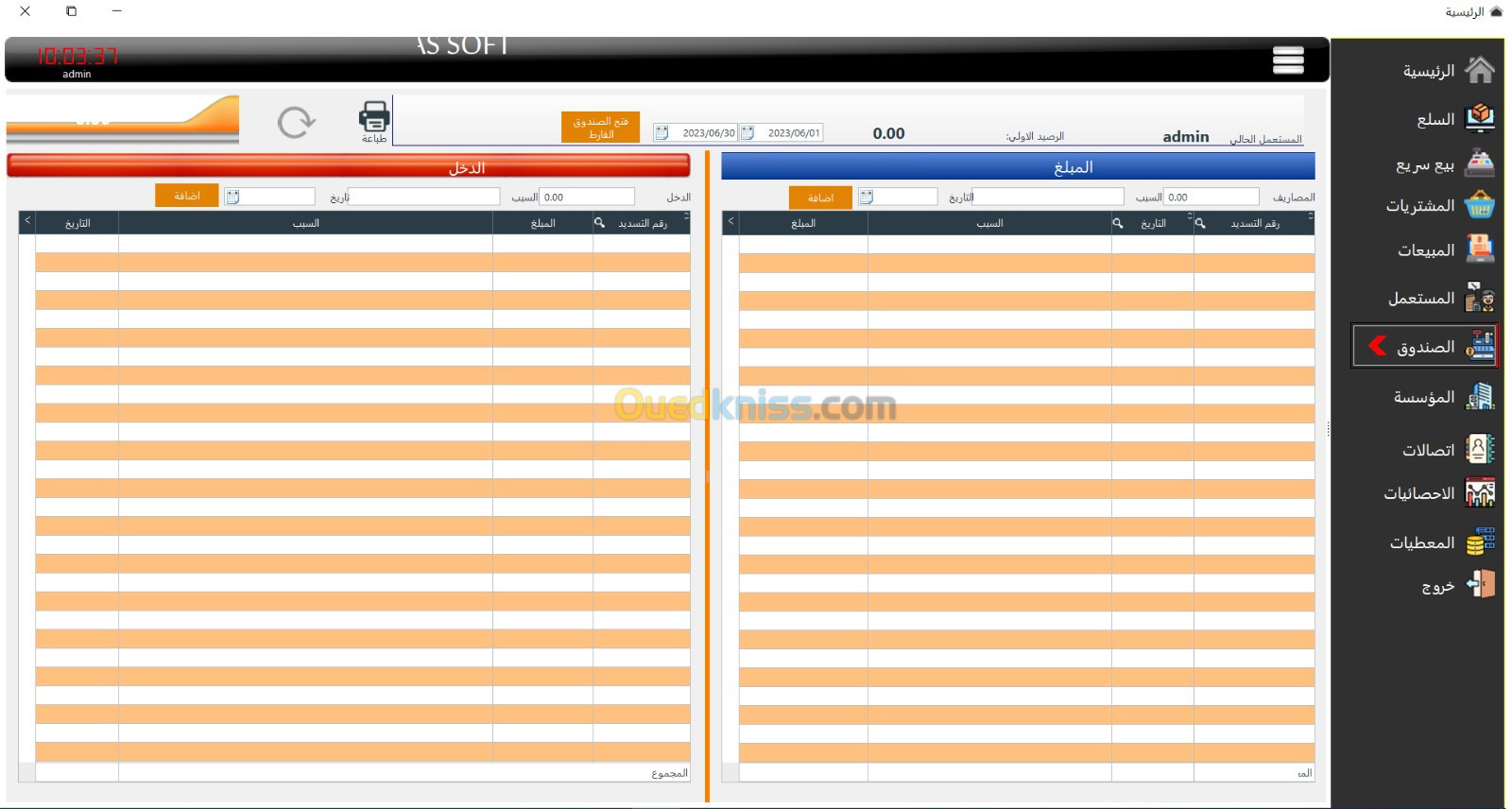The height and width of the screenshot is (809, 1512).
Task: Open اتصالات contacts section
Action: 1448,449
